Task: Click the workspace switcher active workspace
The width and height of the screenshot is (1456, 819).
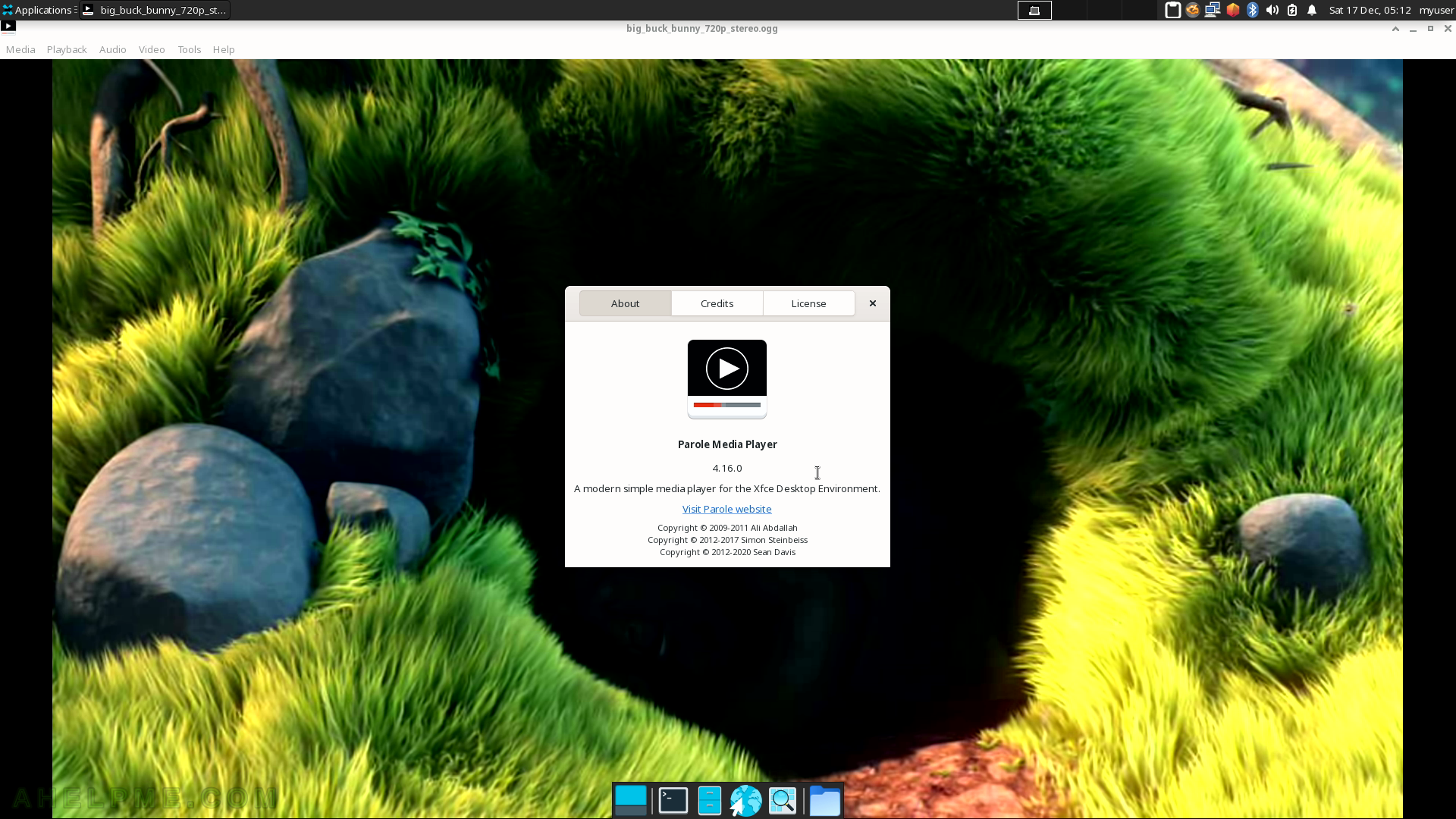Action: point(1034,10)
